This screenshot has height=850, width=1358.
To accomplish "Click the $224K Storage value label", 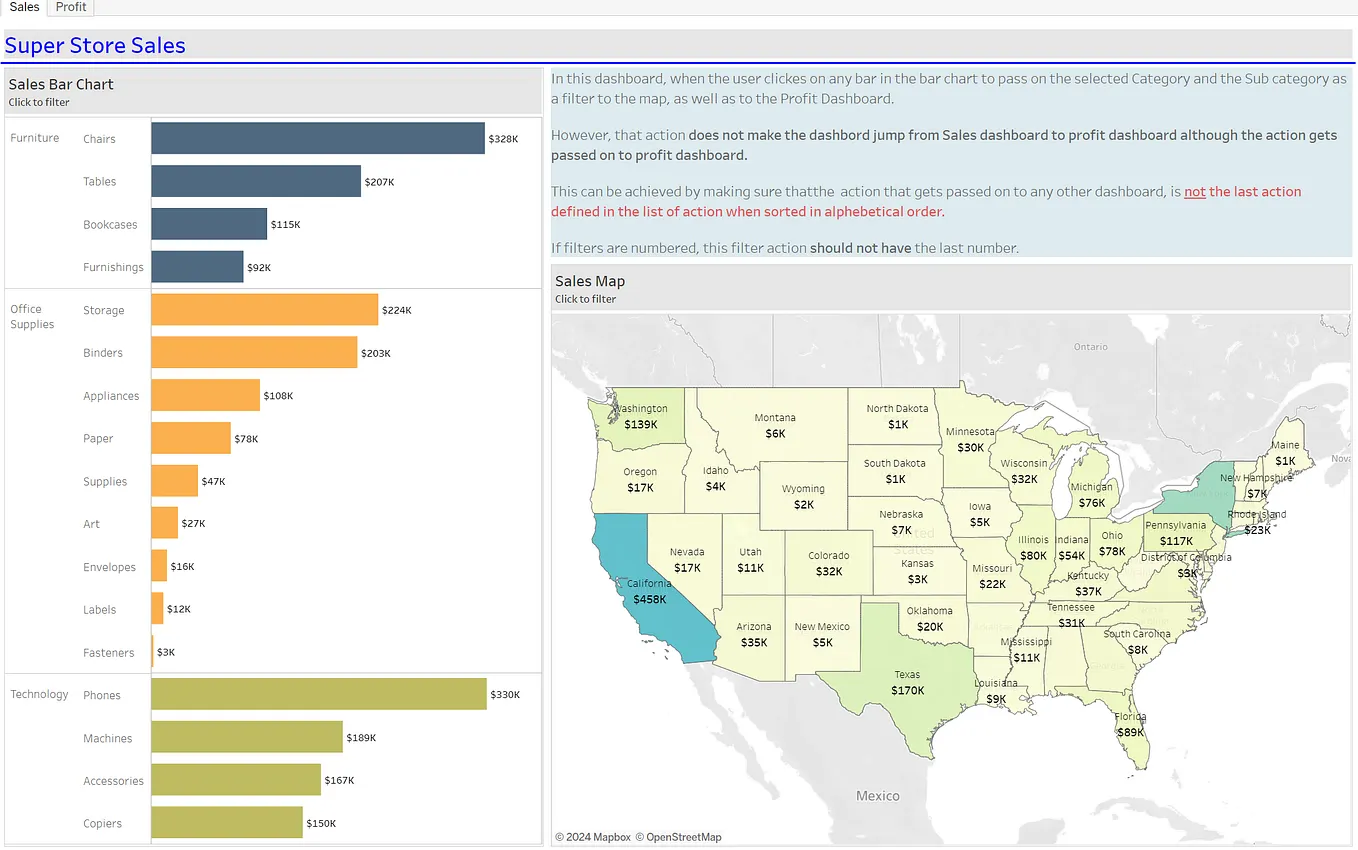I will click(x=396, y=310).
